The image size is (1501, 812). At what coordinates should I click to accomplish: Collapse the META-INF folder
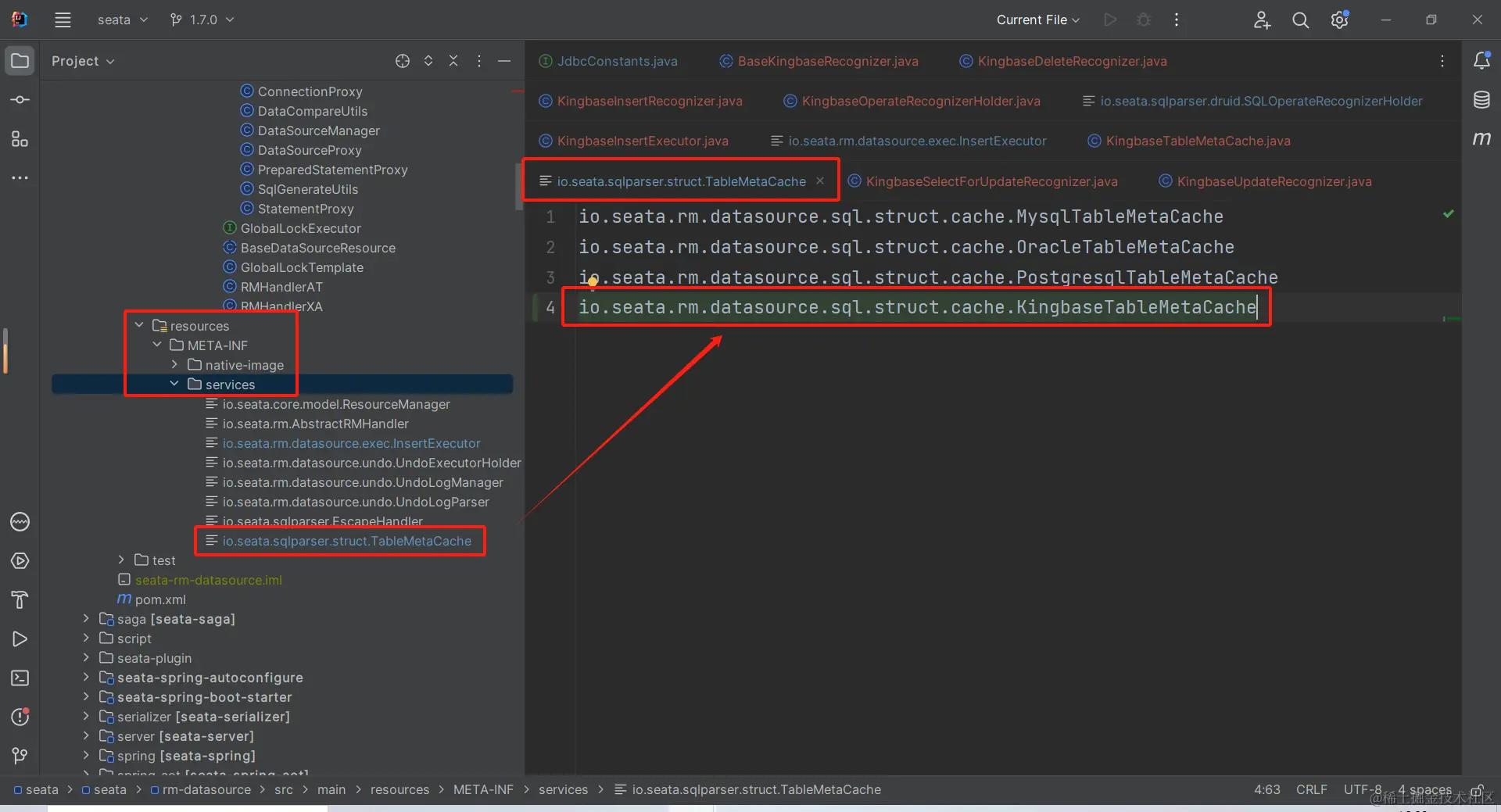coord(157,345)
